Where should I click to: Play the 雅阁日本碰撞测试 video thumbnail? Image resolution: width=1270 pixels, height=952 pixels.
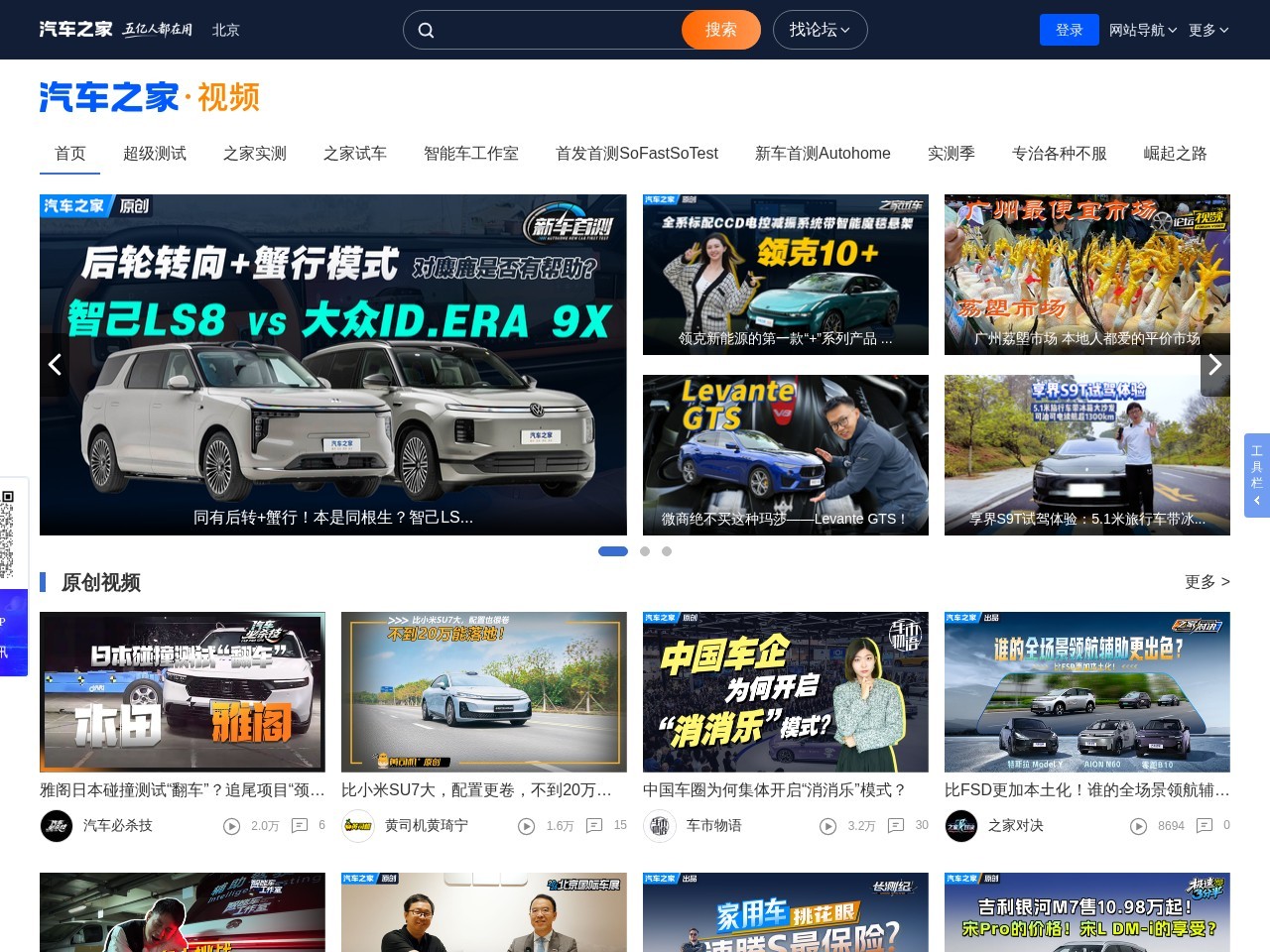(183, 692)
